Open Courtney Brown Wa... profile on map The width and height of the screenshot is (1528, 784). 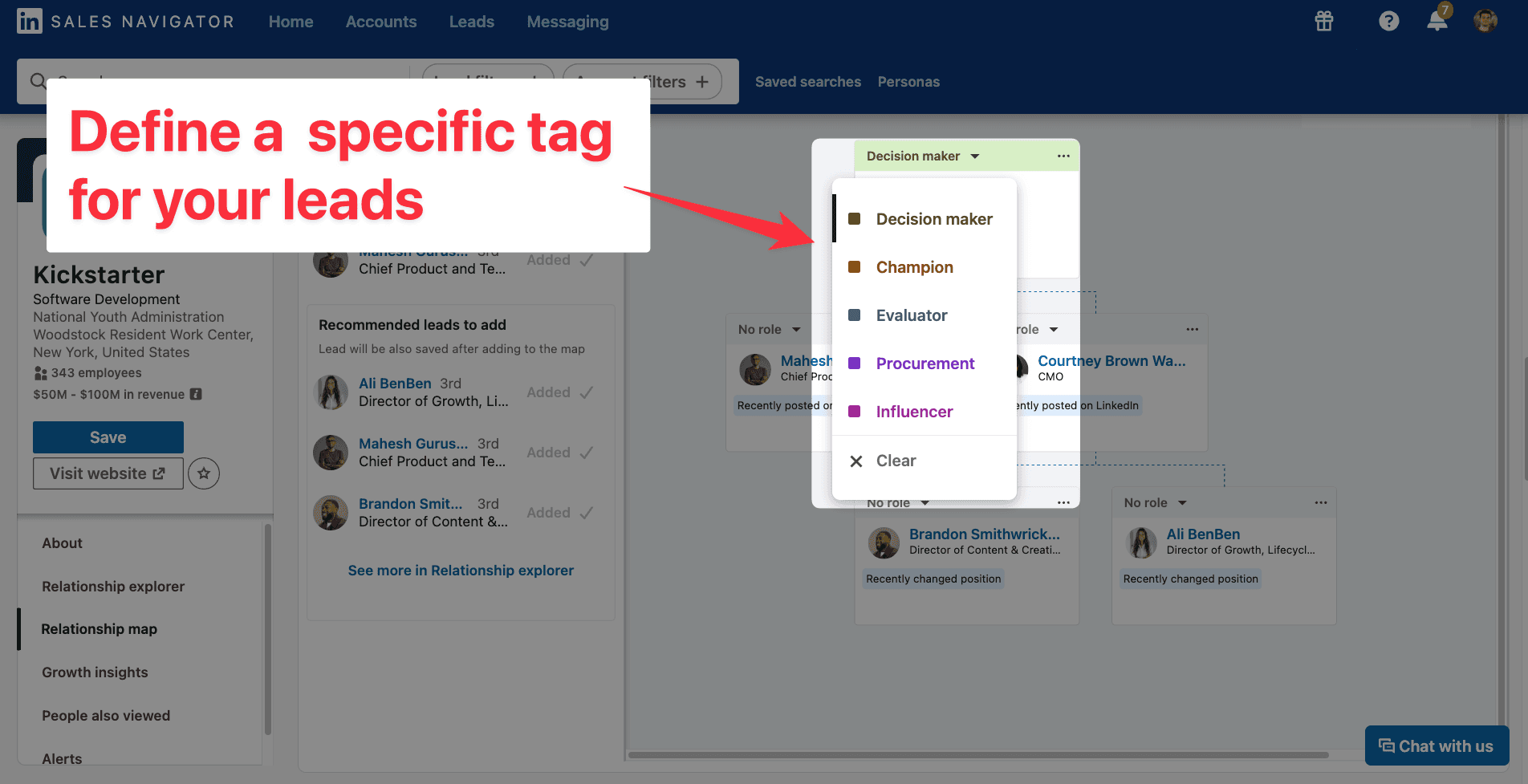coord(1111,361)
